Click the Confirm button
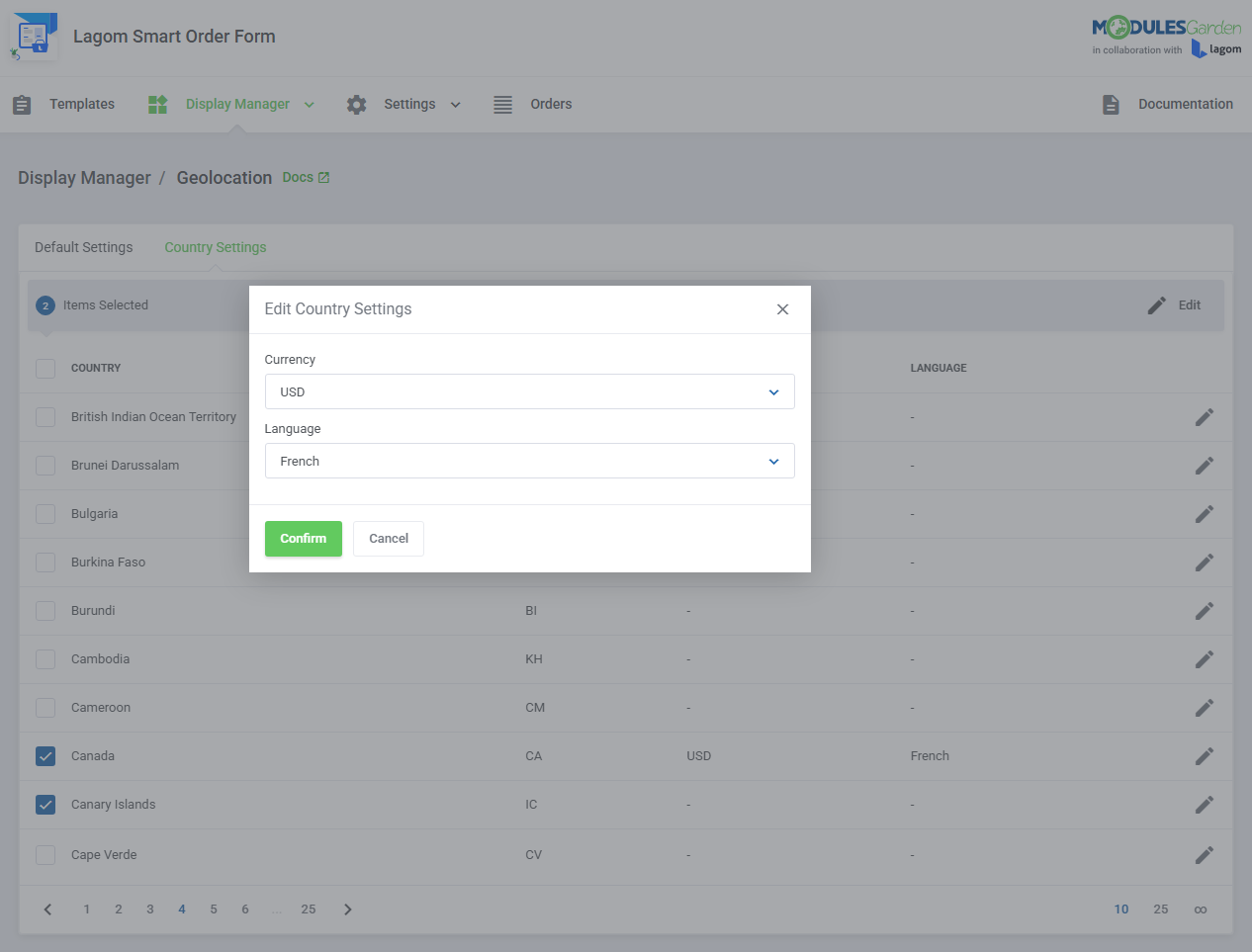 303,539
